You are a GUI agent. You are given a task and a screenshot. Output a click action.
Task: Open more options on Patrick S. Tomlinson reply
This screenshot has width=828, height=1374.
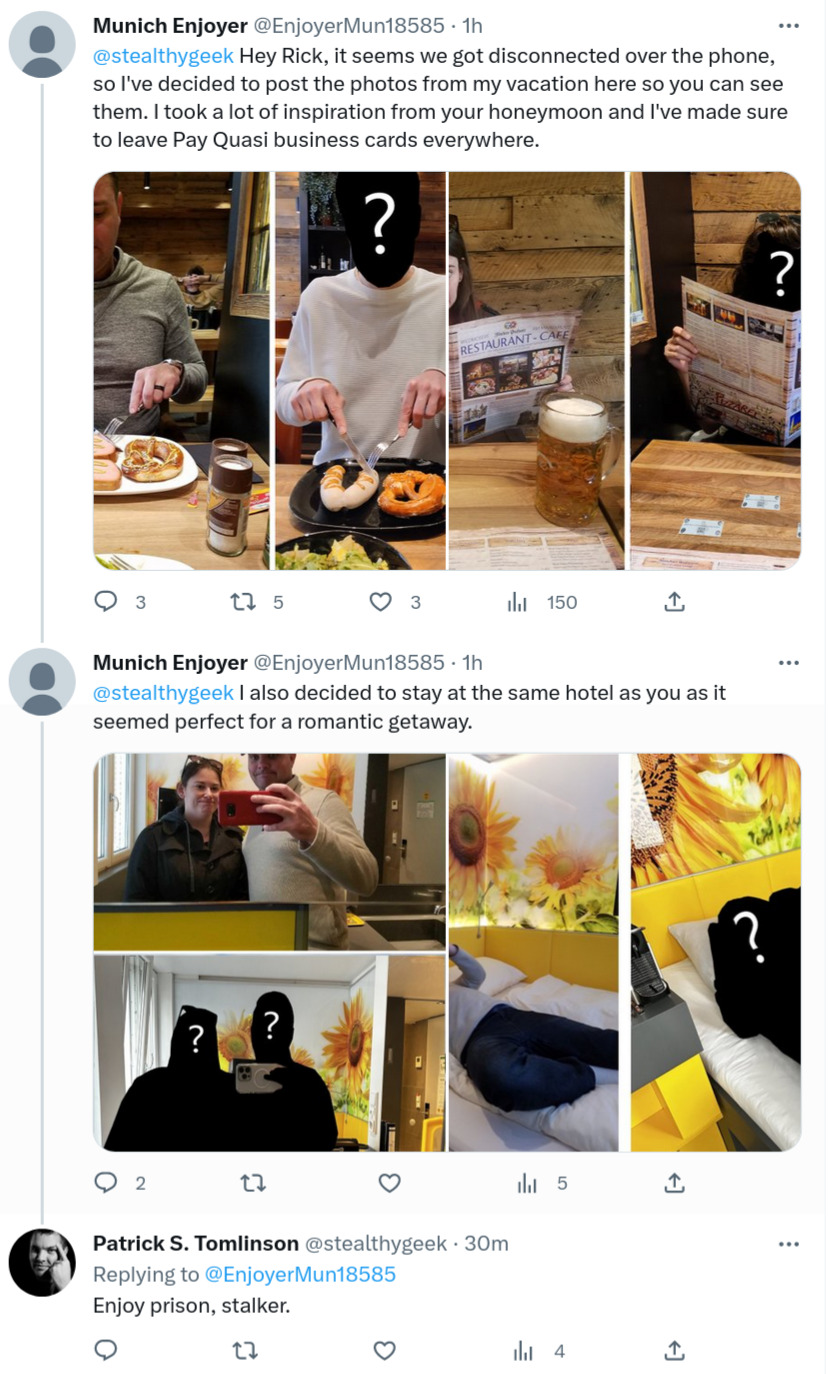[x=789, y=1244]
